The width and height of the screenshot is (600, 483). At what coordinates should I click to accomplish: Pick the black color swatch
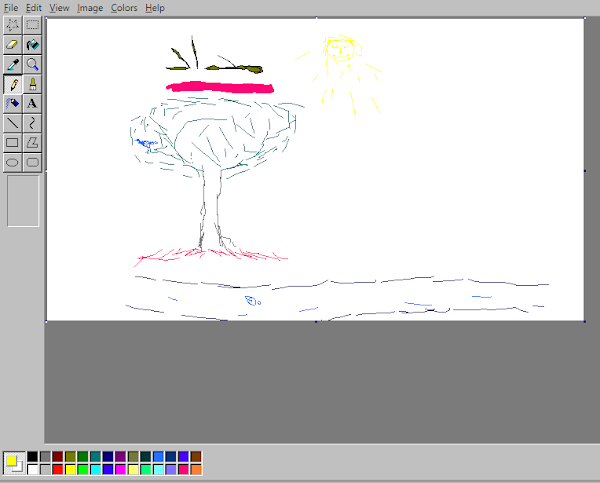pyautogui.click(x=33, y=456)
